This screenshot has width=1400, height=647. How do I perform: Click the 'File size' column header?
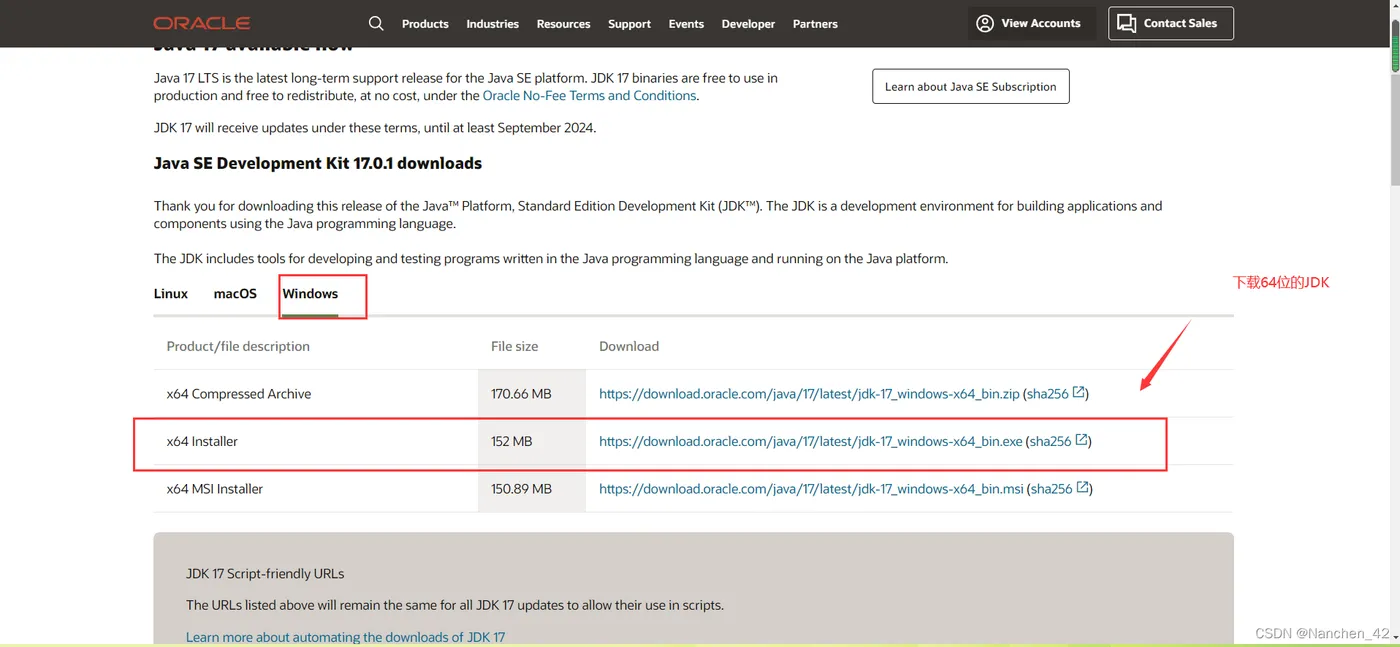514,346
